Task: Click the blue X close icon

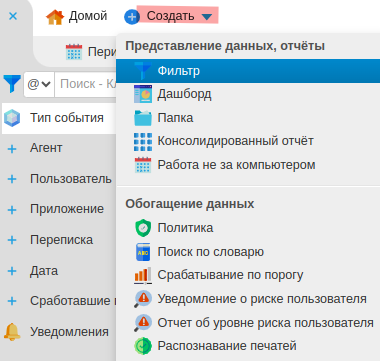Action: 13,16
